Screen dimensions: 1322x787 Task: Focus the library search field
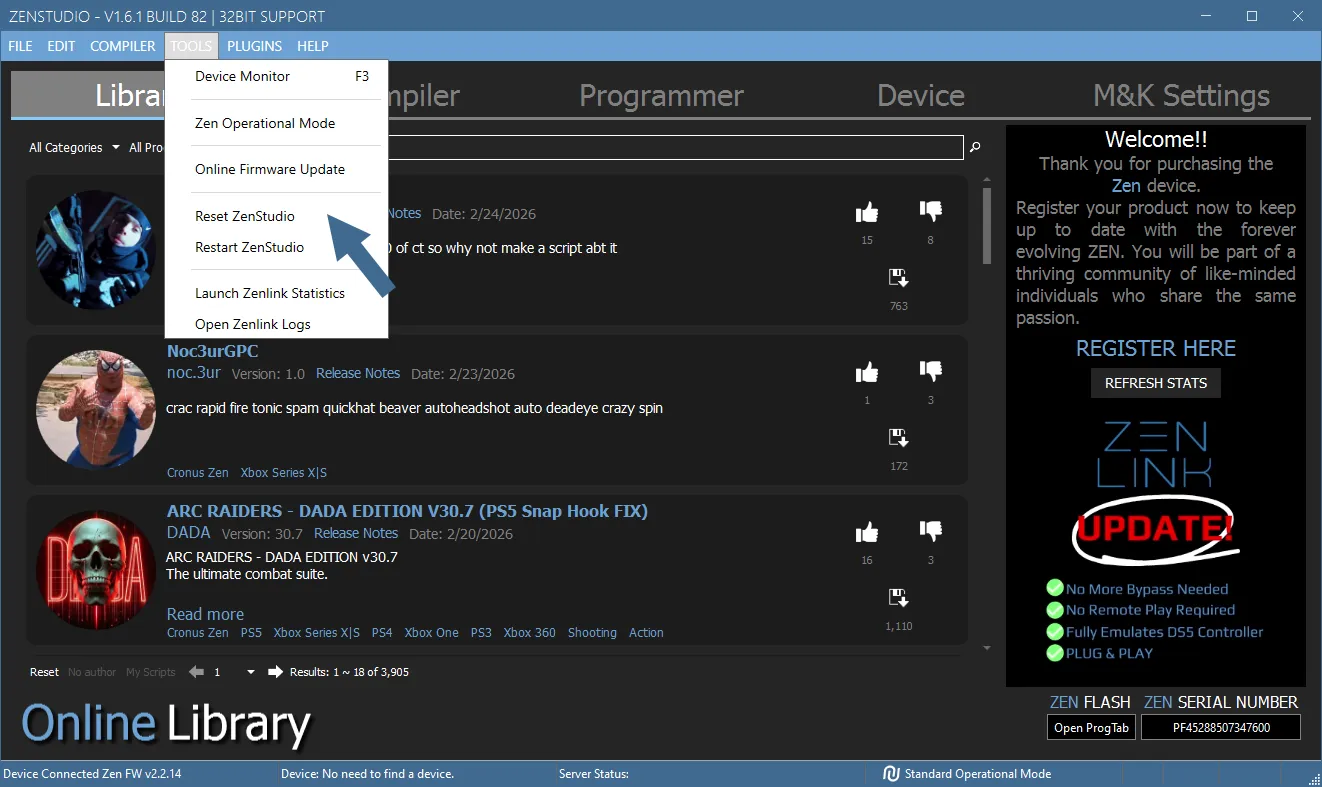click(675, 148)
